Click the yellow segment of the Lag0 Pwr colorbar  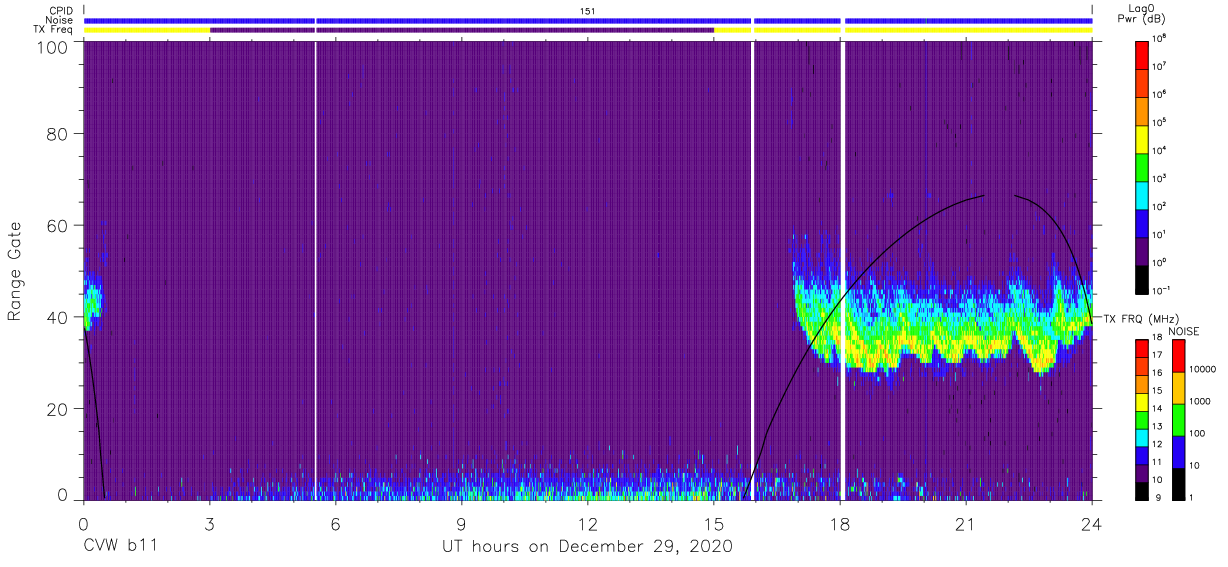pyautogui.click(x=1141, y=137)
